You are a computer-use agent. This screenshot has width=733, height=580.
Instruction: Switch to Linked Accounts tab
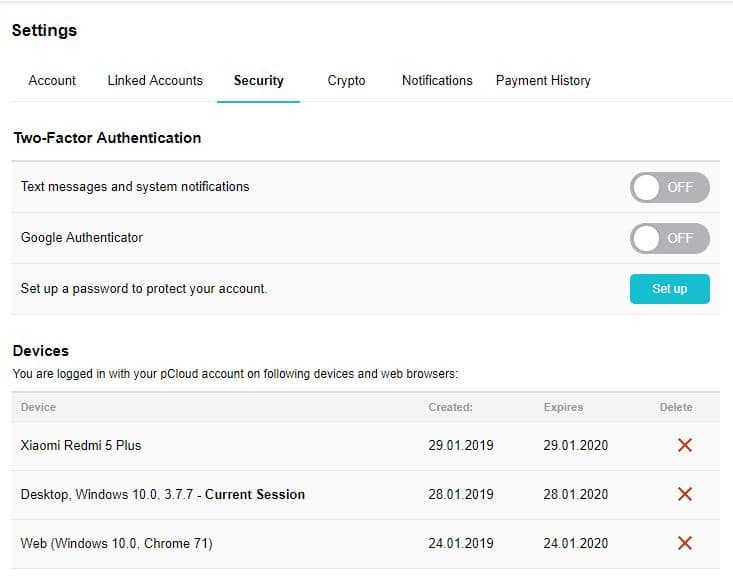tap(155, 80)
